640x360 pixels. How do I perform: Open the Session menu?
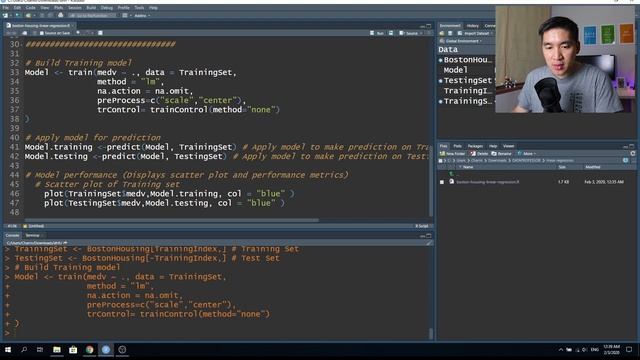tap(75, 8)
